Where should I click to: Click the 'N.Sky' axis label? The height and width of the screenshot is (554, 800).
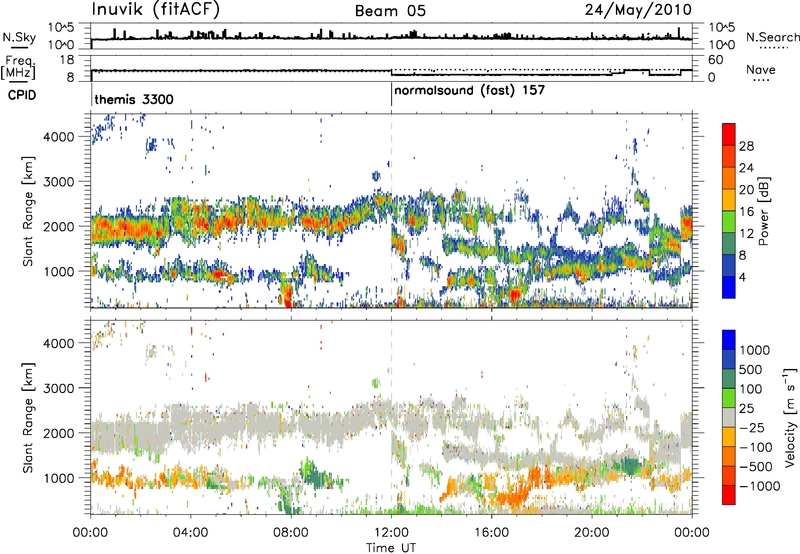19,37
